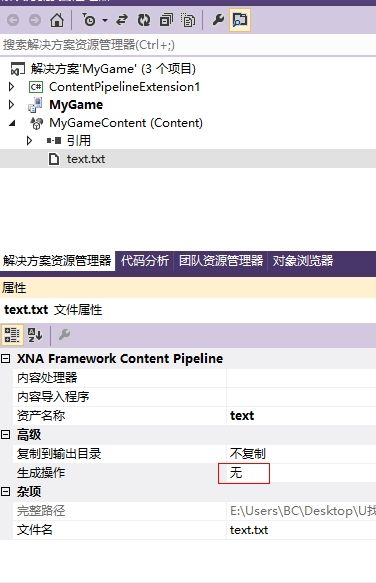The width and height of the screenshot is (376, 583).
Task: Open the pending changes filter dropdown arrow
Action: click(x=105, y=20)
